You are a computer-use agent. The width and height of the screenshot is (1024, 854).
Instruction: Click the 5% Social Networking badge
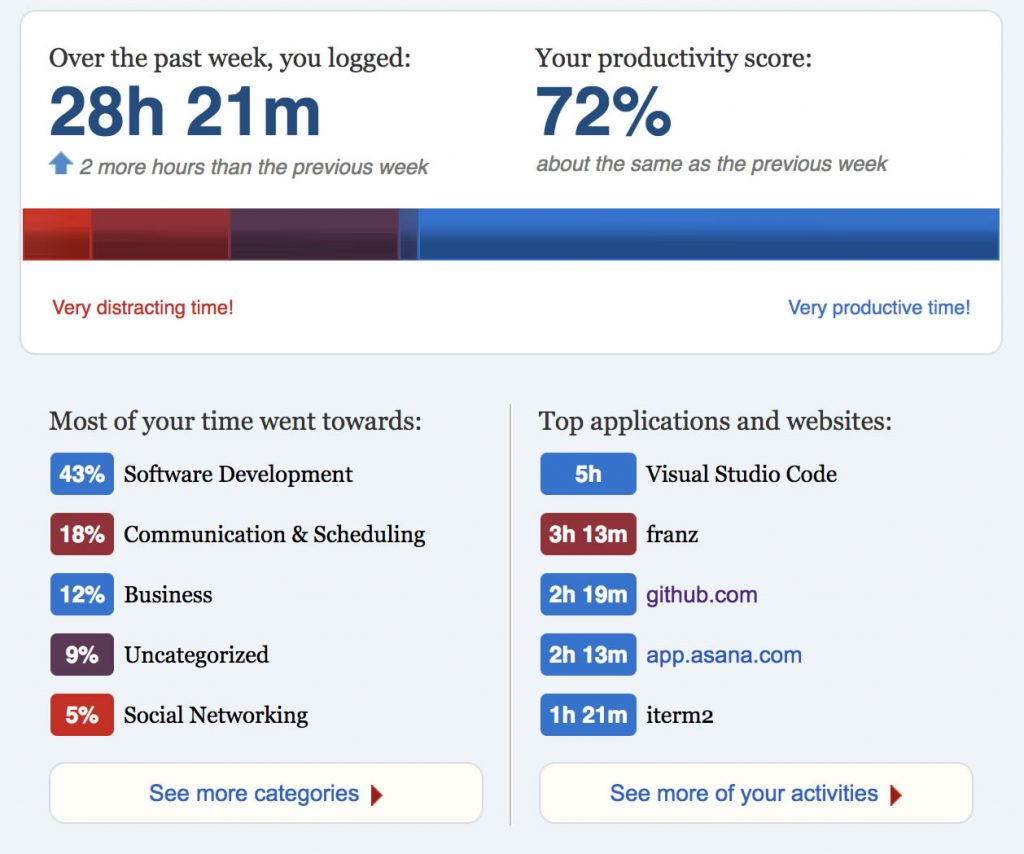coord(82,714)
